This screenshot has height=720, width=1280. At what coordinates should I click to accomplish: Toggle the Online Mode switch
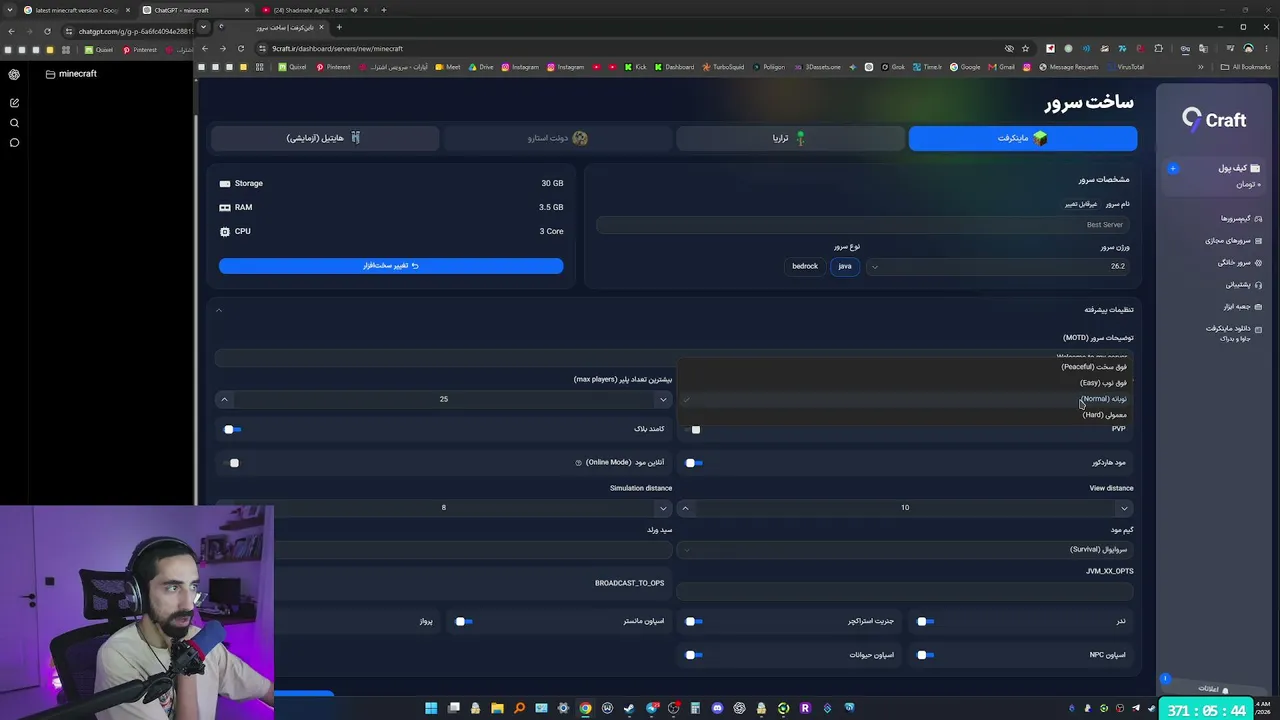pyautogui.click(x=232, y=463)
